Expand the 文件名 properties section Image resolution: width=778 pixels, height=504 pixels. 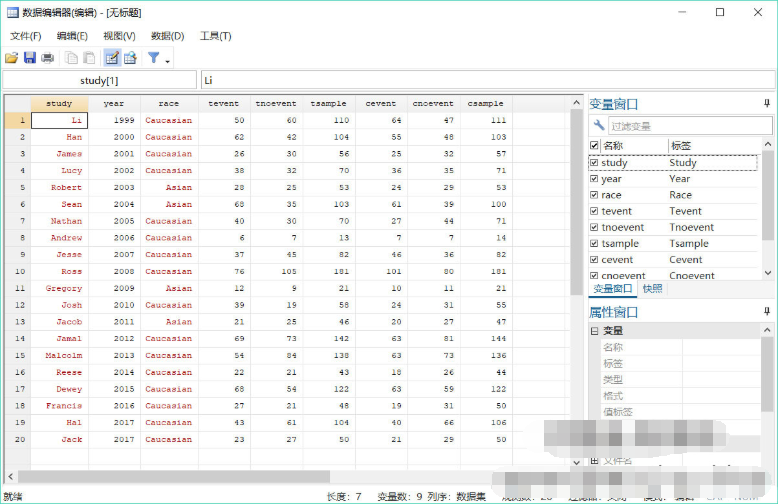click(594, 460)
